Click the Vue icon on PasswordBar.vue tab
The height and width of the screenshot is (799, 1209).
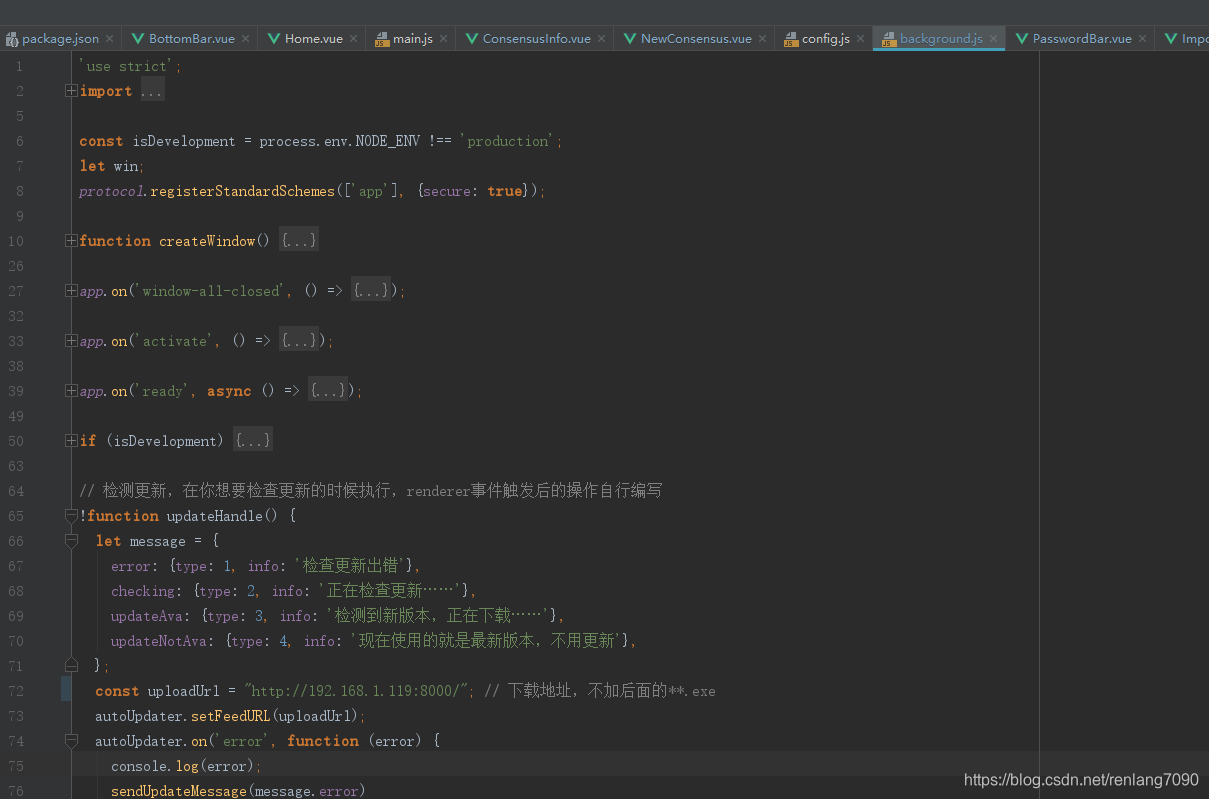[1021, 39]
